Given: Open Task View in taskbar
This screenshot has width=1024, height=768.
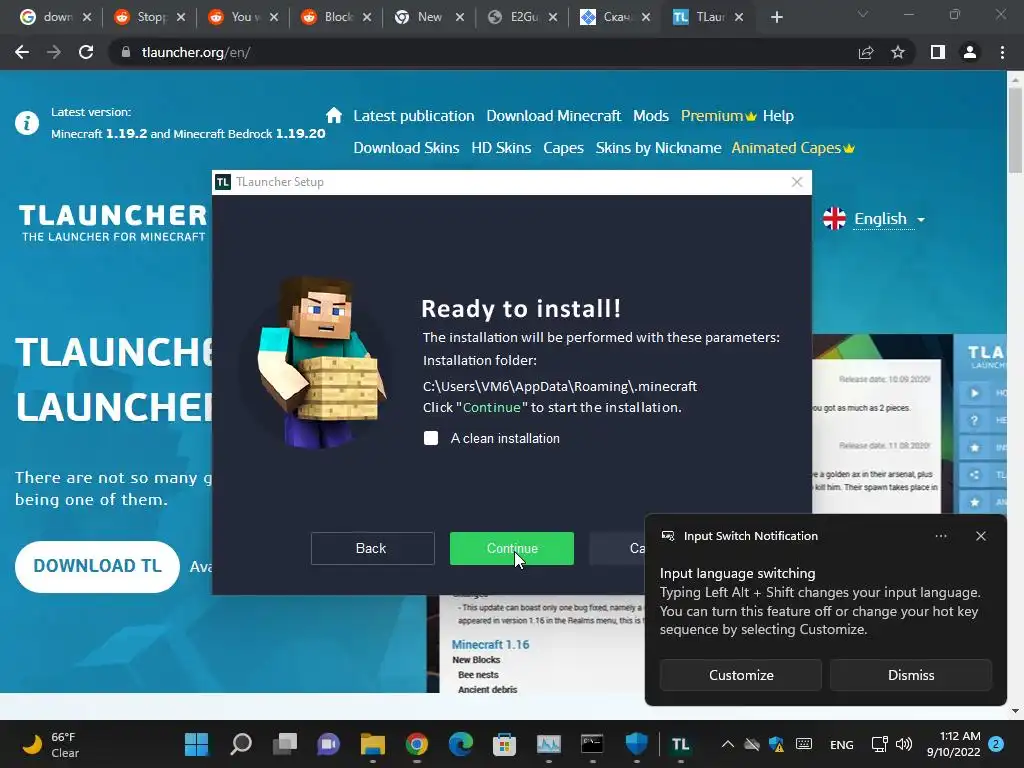Looking at the screenshot, I should pyautogui.click(x=285, y=744).
